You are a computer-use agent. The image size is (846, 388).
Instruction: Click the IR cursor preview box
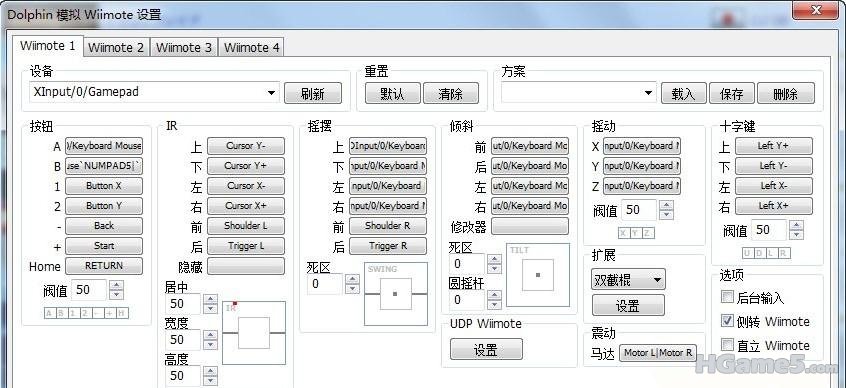tap(254, 333)
